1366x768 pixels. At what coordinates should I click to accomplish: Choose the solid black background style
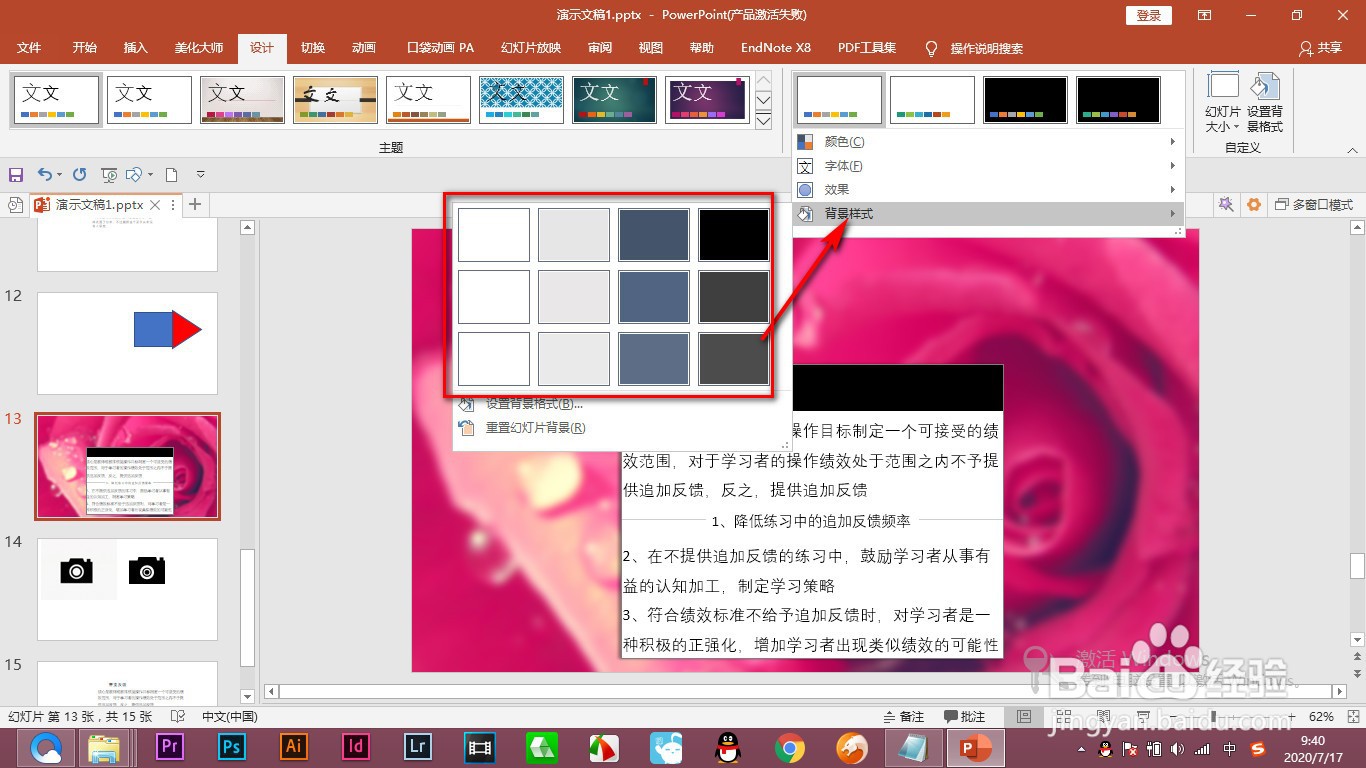point(734,235)
